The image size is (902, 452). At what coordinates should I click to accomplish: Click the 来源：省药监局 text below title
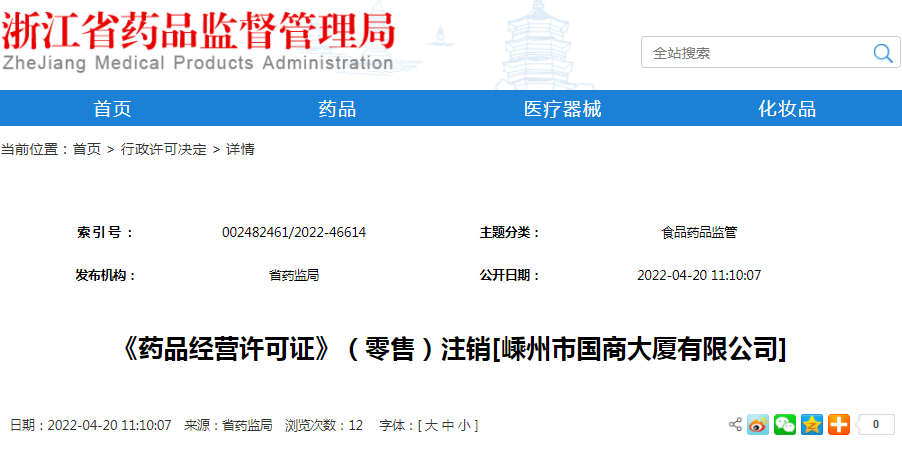228,426
